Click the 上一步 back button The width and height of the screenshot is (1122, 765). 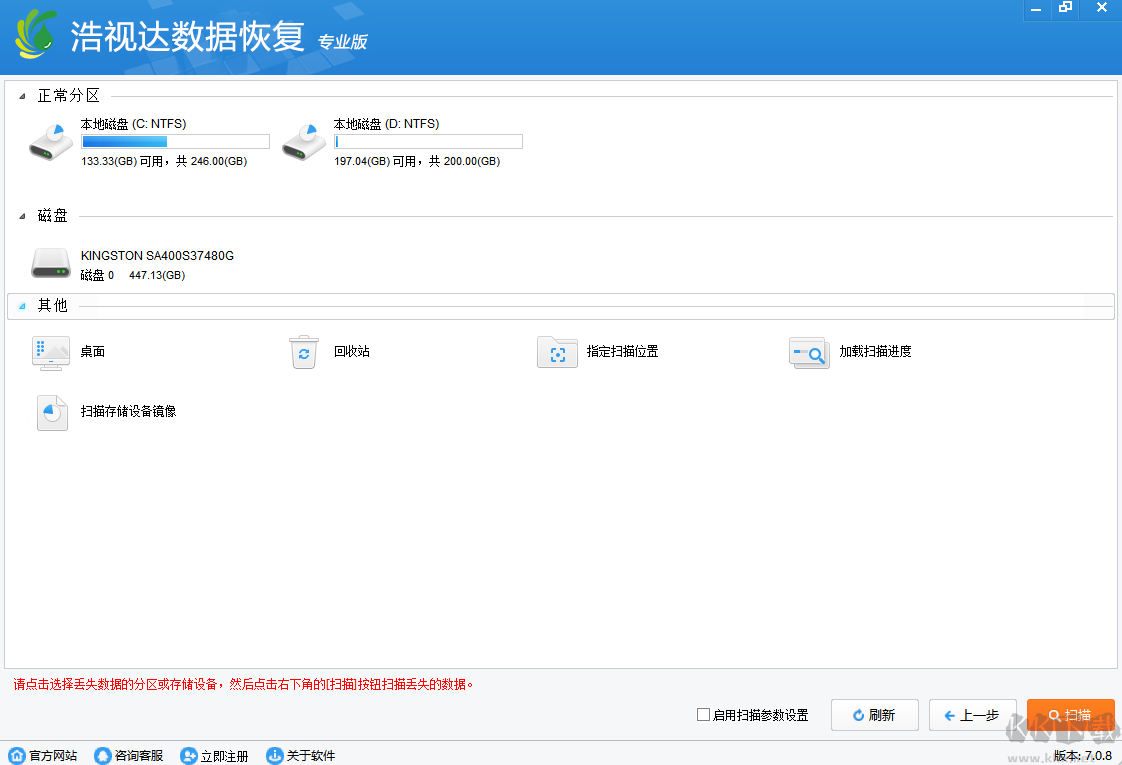[x=972, y=714]
